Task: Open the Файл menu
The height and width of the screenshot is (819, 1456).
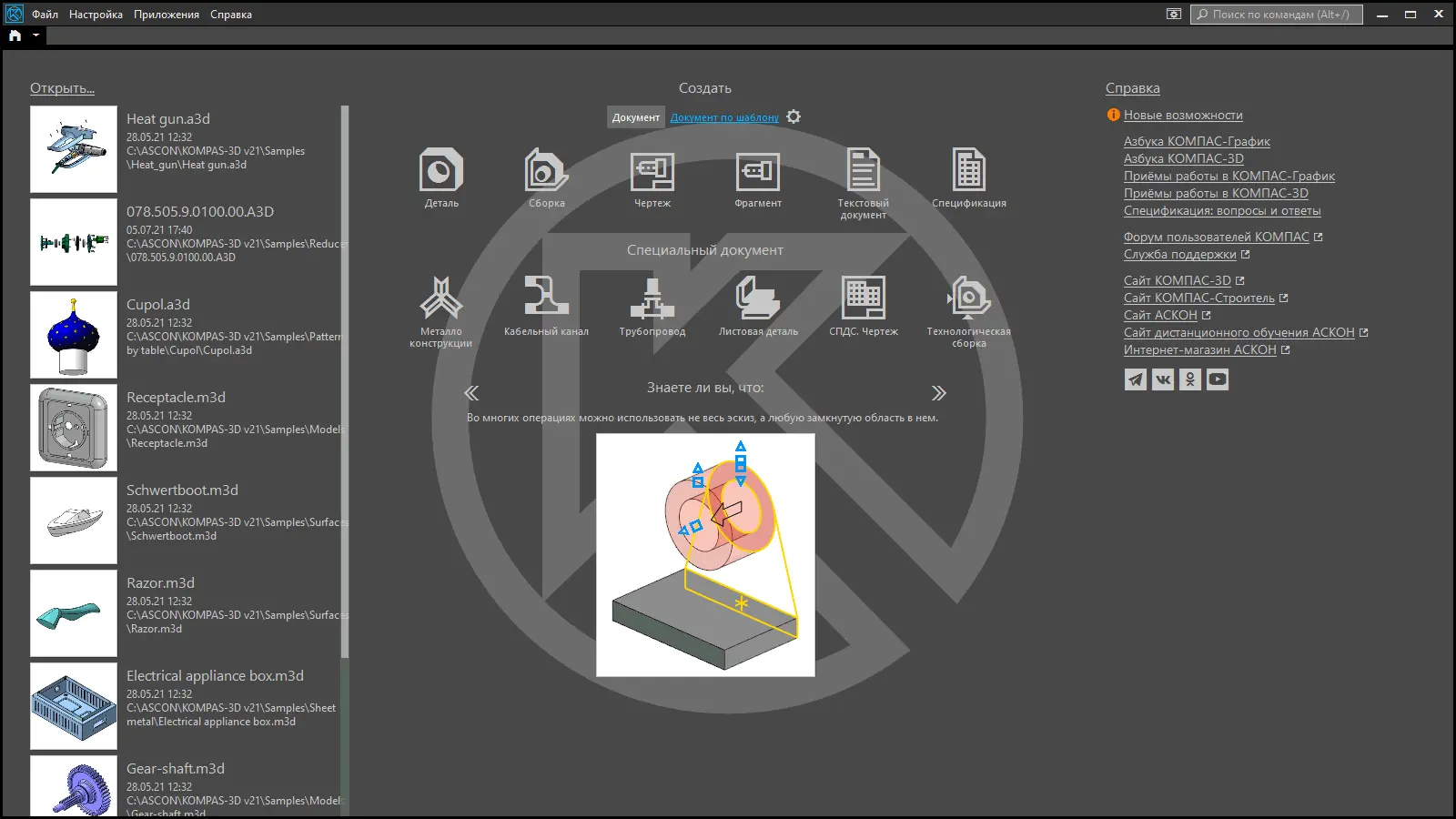Action: pos(45,15)
